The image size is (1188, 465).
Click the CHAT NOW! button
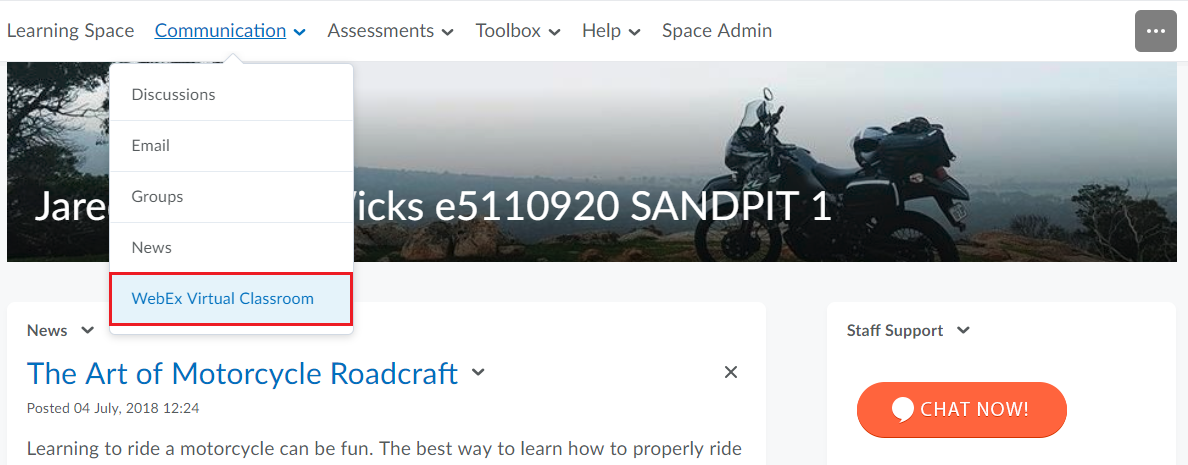click(961, 410)
